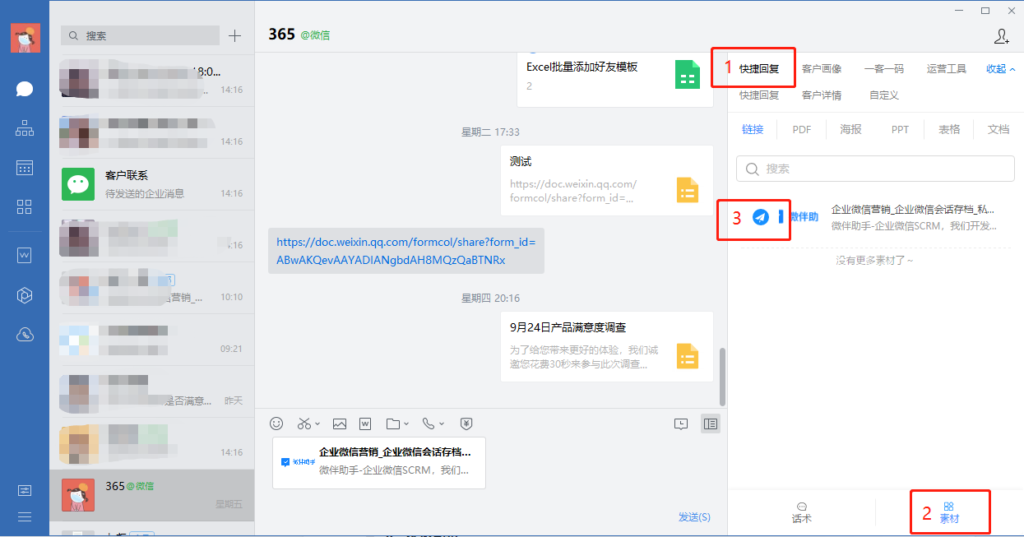
Task: Expand the screenshot scissors dropdown arrow
Action: [x=317, y=424]
